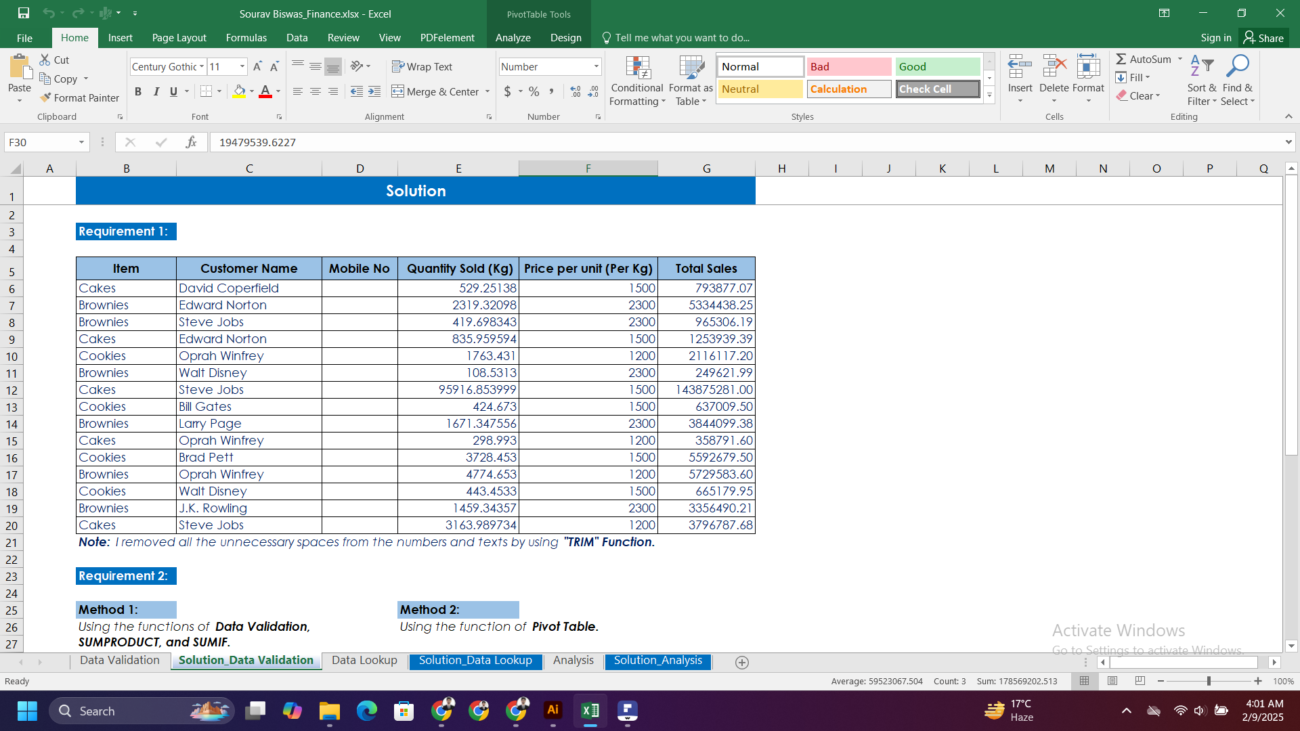Apply the Check Cell style
The height and width of the screenshot is (731, 1300).
pos(938,89)
